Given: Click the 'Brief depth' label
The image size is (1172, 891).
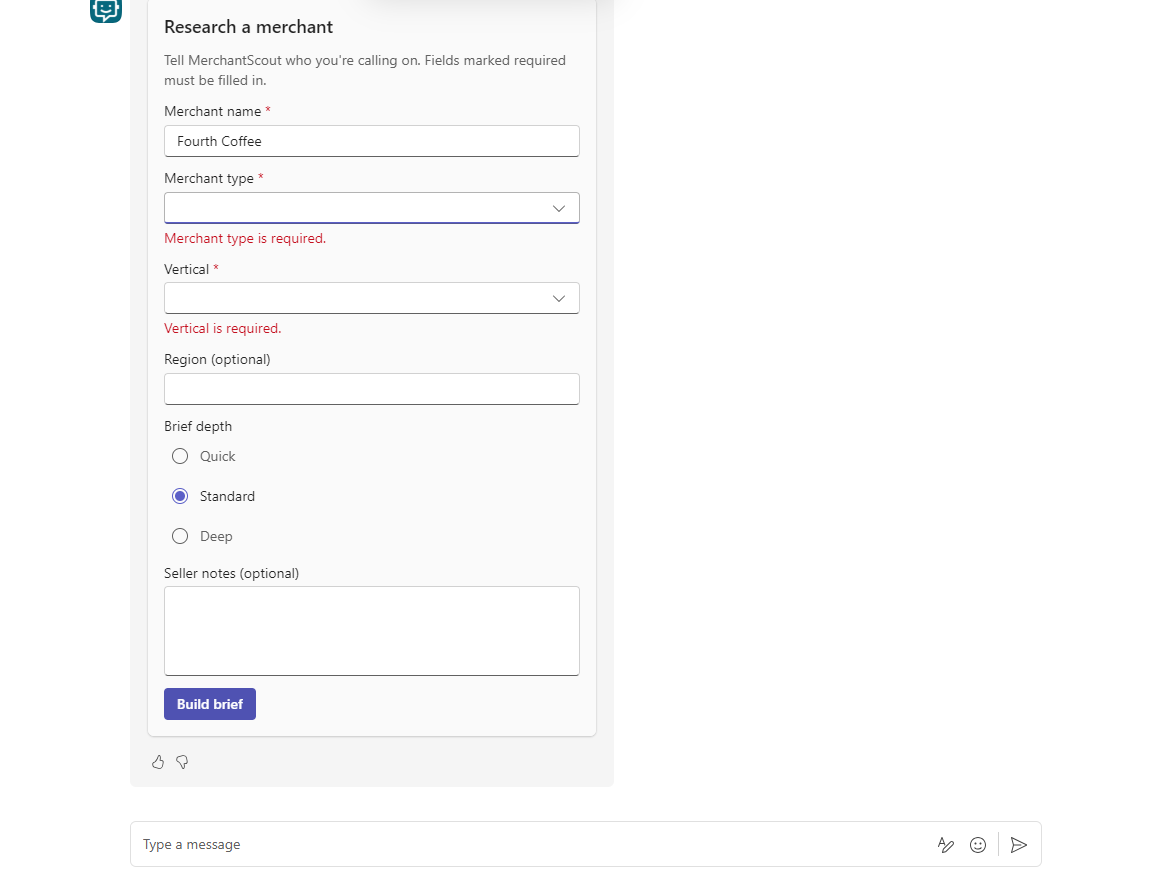Looking at the screenshot, I should coord(198,426).
